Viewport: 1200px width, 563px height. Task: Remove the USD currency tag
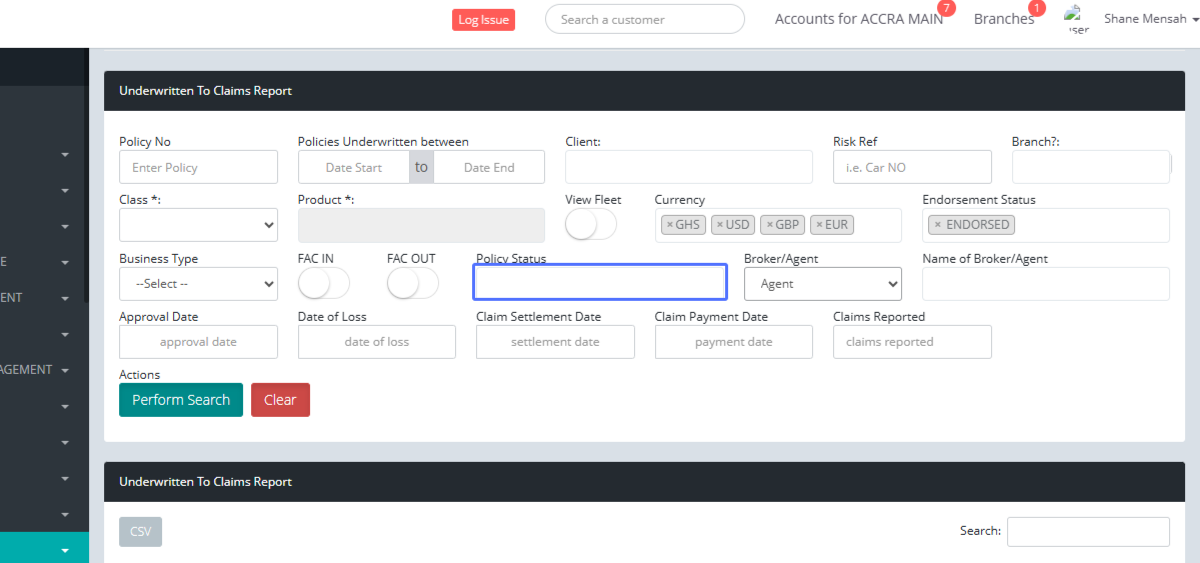(720, 225)
